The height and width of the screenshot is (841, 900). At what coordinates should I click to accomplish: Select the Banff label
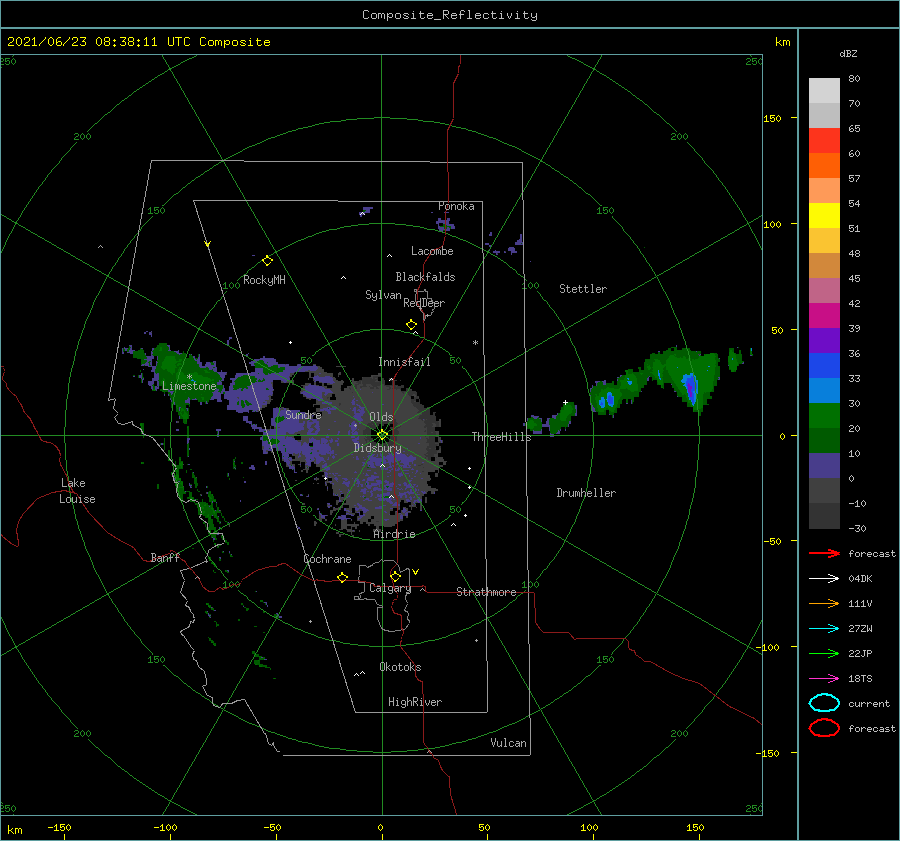coord(165,557)
